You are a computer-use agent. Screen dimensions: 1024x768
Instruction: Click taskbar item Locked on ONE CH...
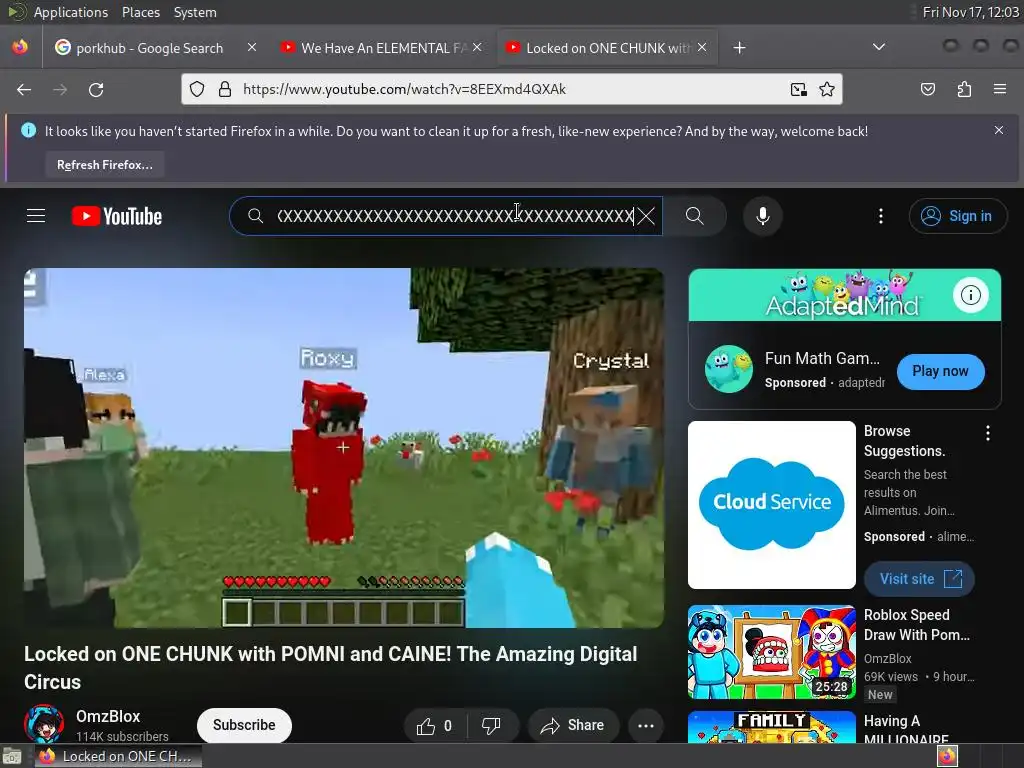(x=119, y=756)
